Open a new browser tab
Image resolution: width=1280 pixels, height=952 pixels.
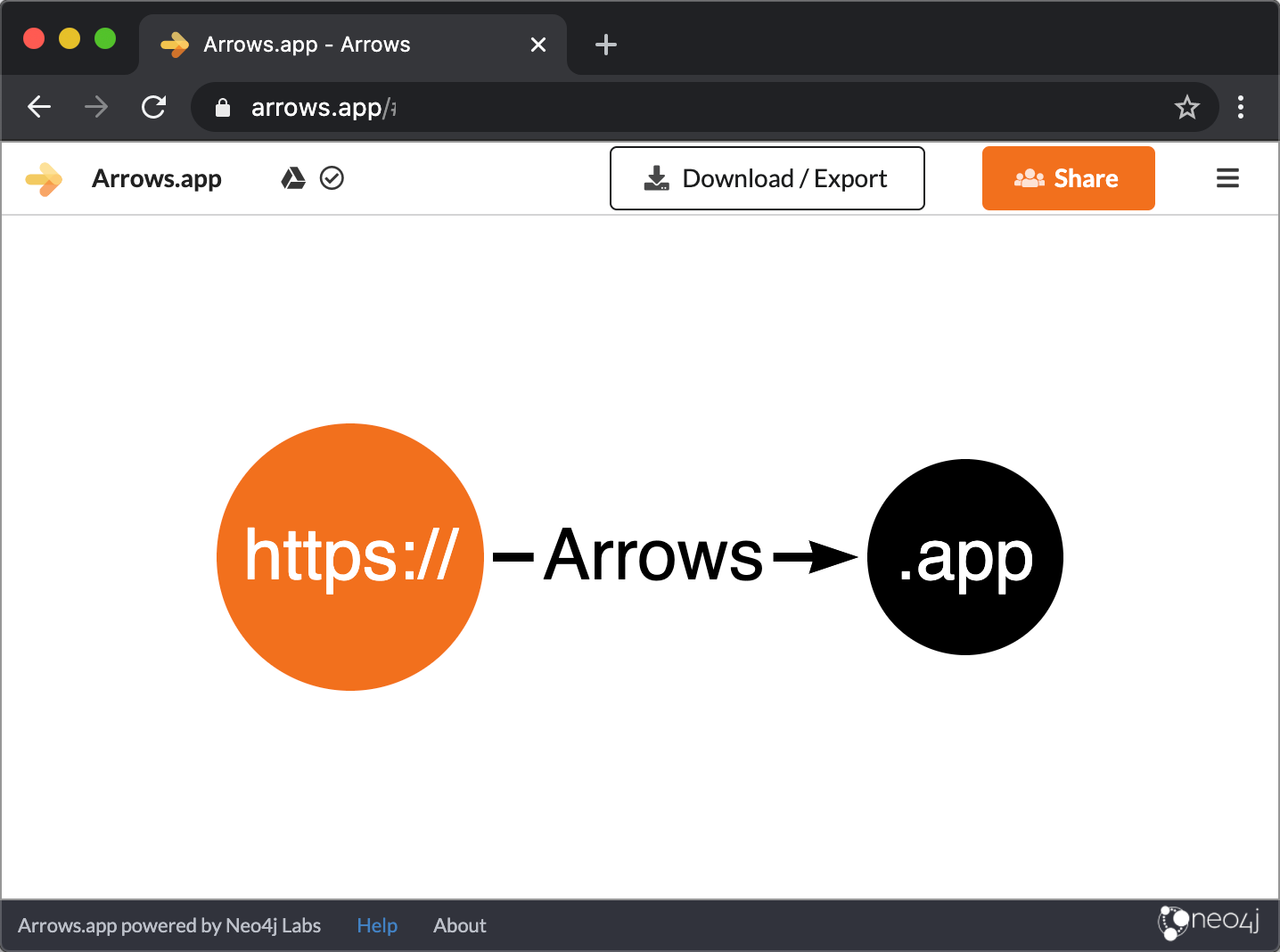606,45
